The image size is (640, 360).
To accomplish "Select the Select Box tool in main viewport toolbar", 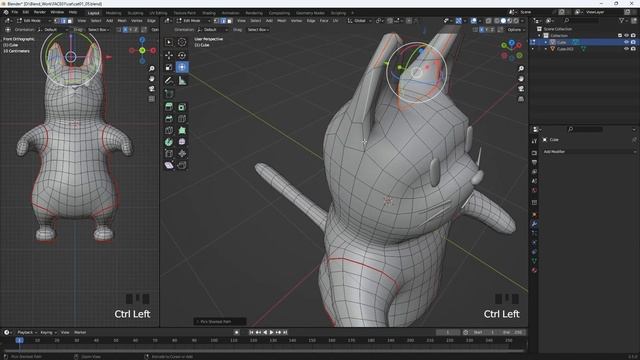I will [x=169, y=42].
